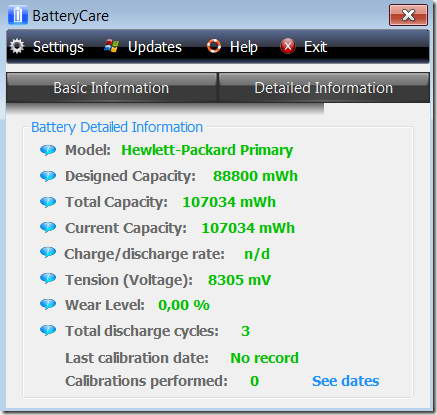Click the Settings gear icon

point(17,46)
